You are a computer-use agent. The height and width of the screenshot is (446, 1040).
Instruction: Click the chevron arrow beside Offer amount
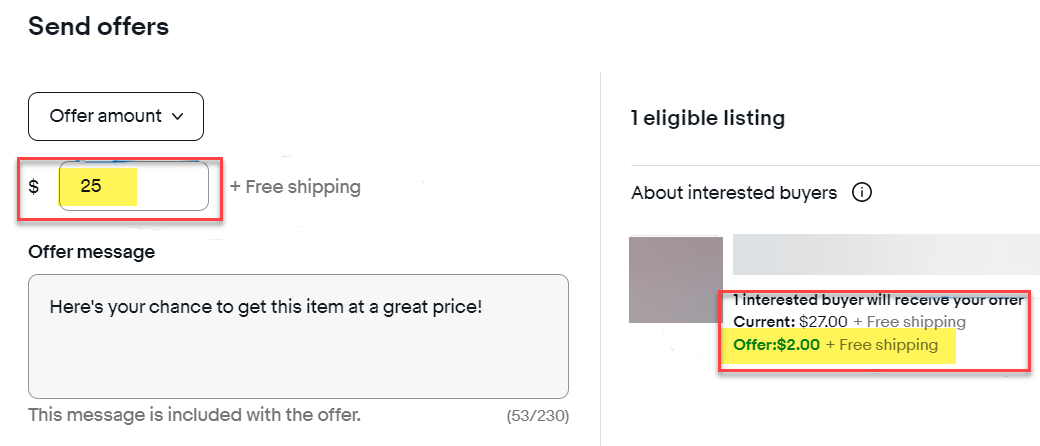coord(177,116)
